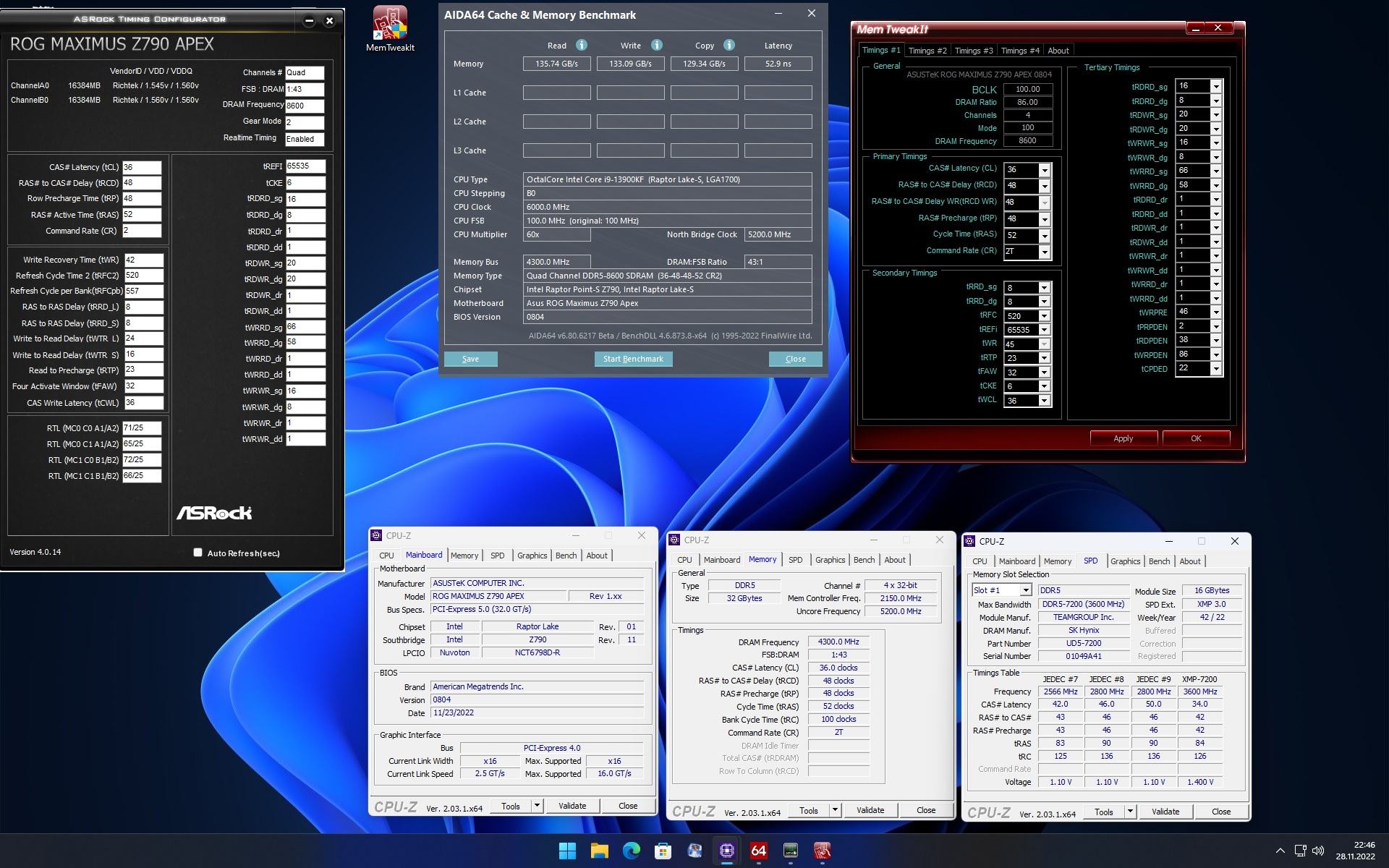Click the MemTweakIt icon in the taskbar
The width and height of the screenshot is (1389, 868).
coord(822,851)
